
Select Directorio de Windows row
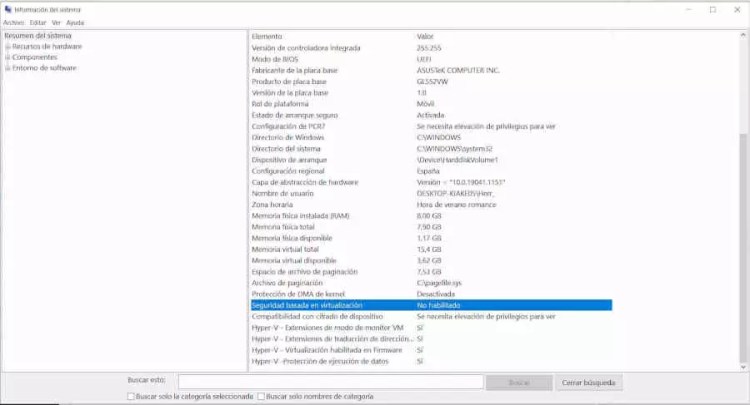tap(431, 137)
